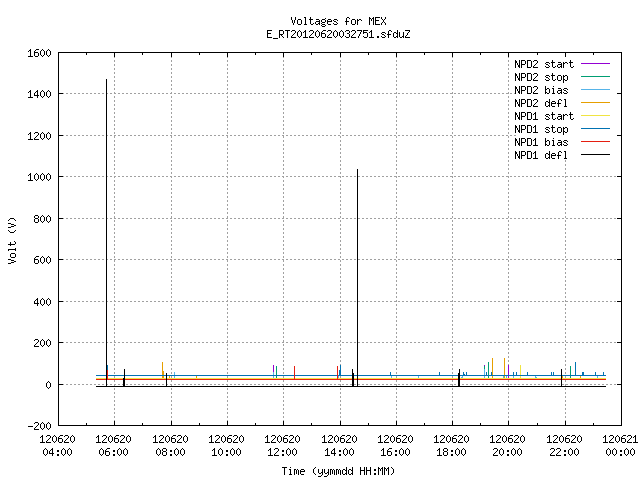Click the 200 y-axis tick label

[42, 343]
